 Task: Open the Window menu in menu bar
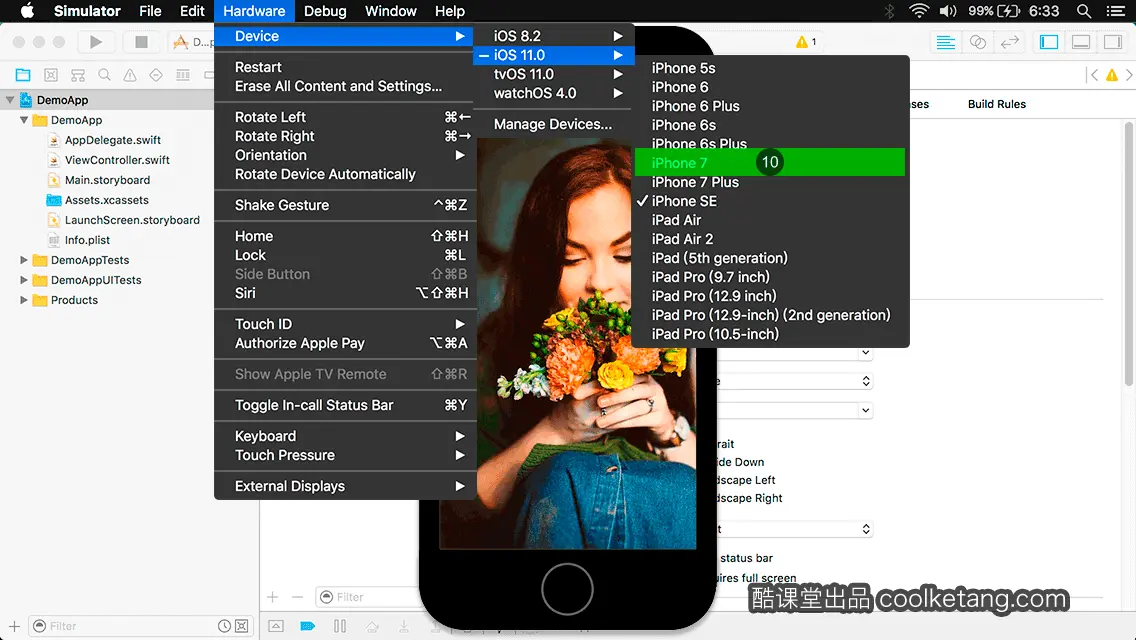point(390,11)
